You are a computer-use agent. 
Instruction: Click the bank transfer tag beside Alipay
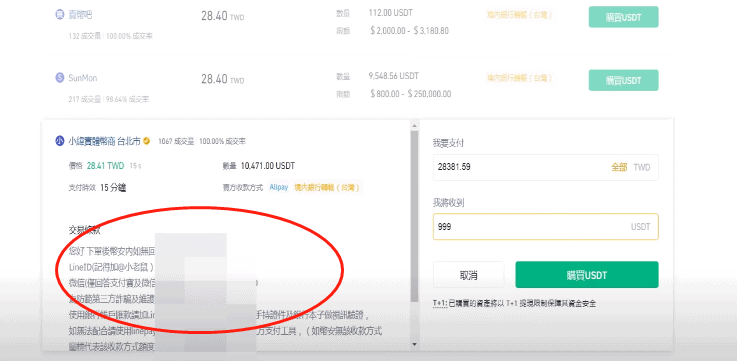(327, 188)
